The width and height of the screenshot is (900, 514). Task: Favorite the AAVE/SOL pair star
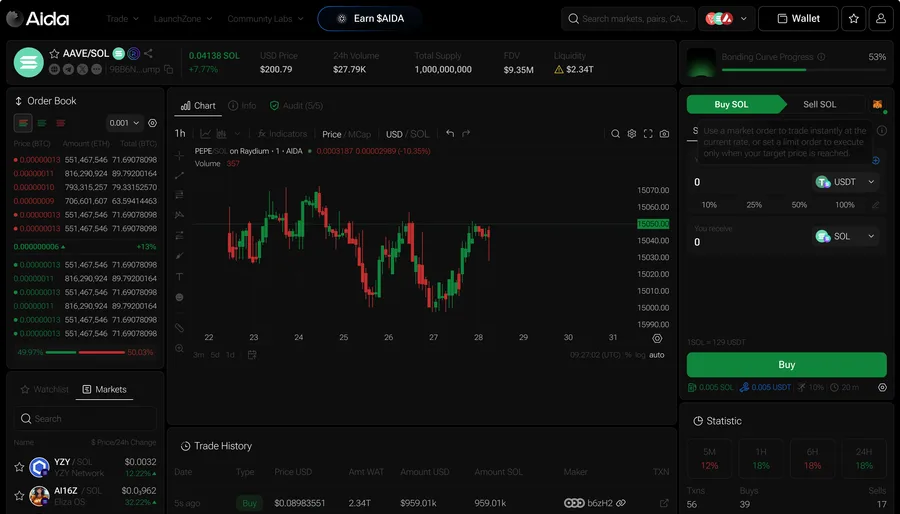click(54, 53)
